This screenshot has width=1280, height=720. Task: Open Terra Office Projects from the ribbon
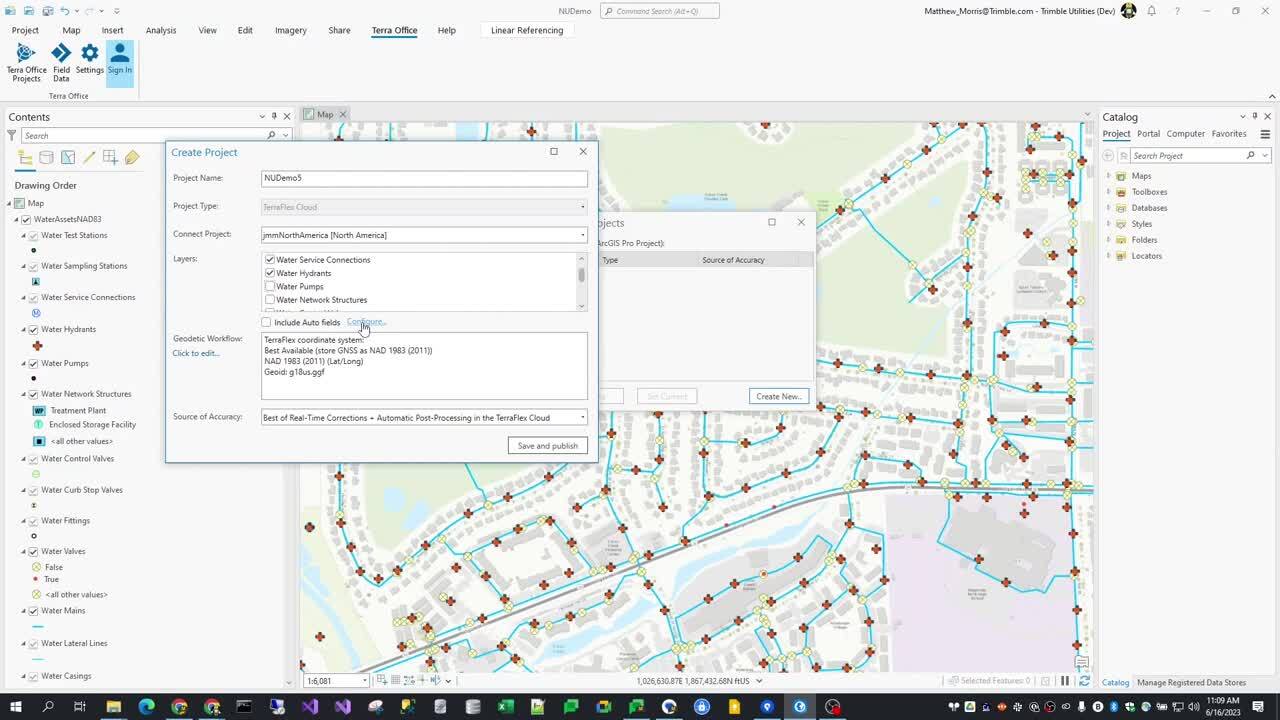click(26, 62)
